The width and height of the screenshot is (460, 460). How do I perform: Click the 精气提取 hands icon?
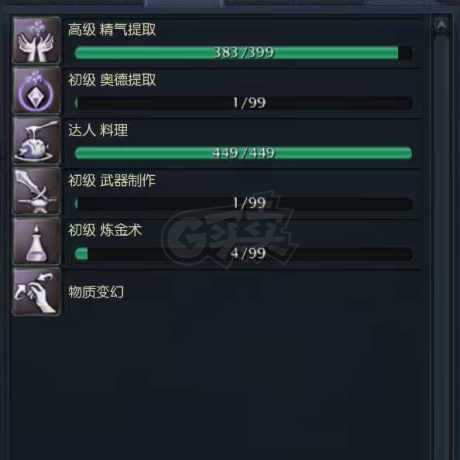click(36, 41)
